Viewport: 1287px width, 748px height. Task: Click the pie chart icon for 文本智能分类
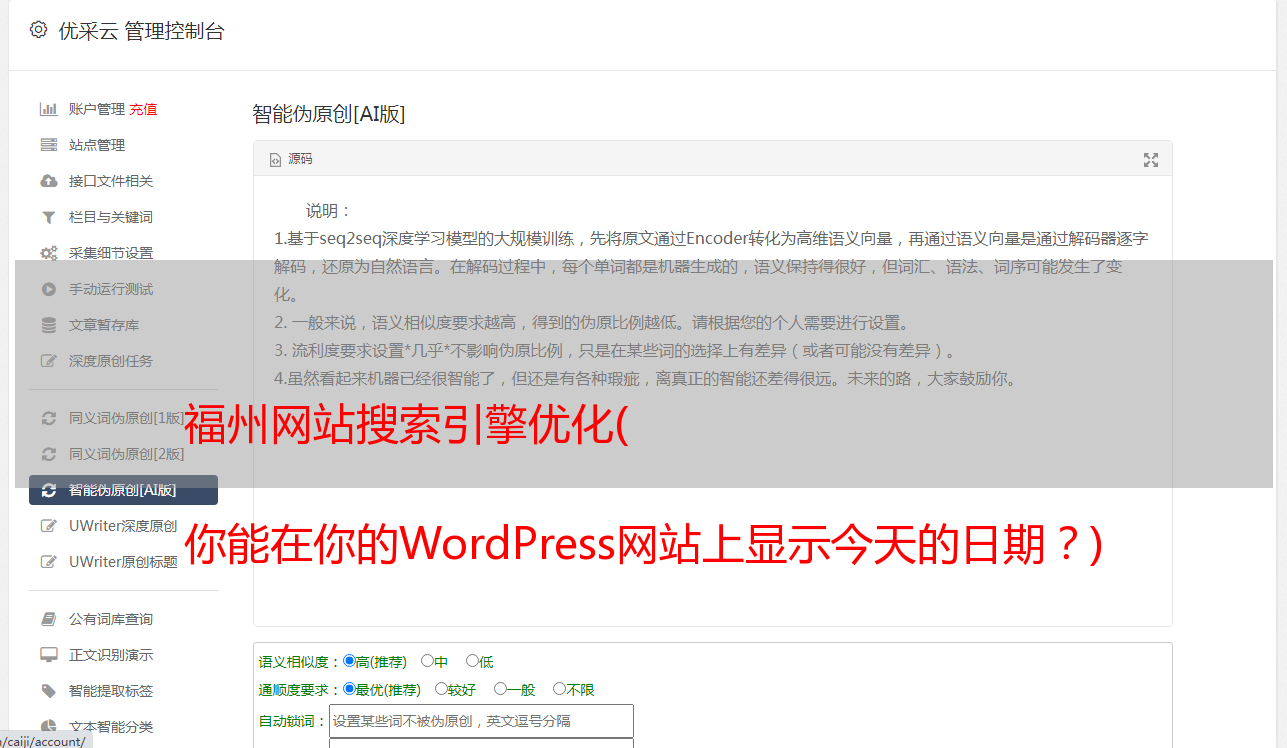tap(48, 727)
